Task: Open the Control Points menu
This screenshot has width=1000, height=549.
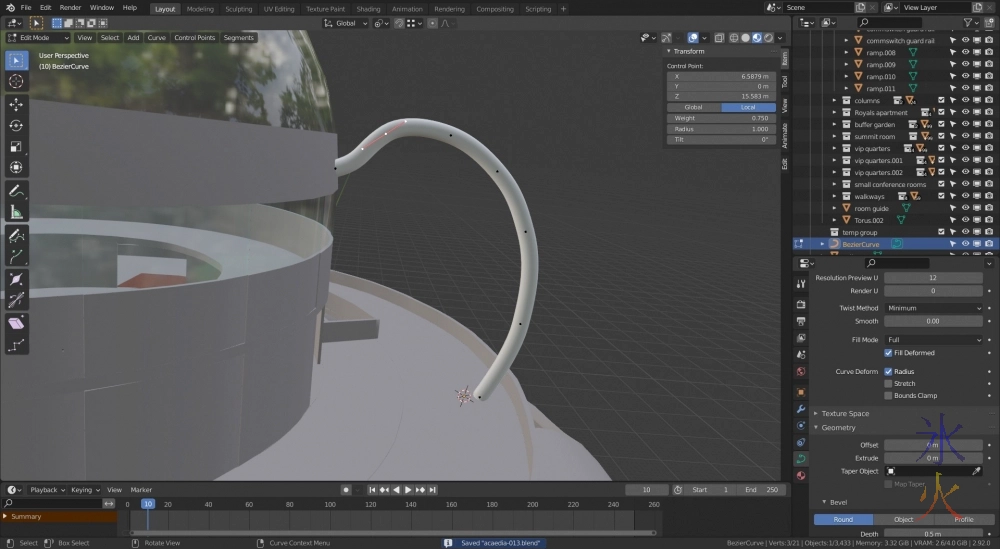Action: (x=194, y=38)
